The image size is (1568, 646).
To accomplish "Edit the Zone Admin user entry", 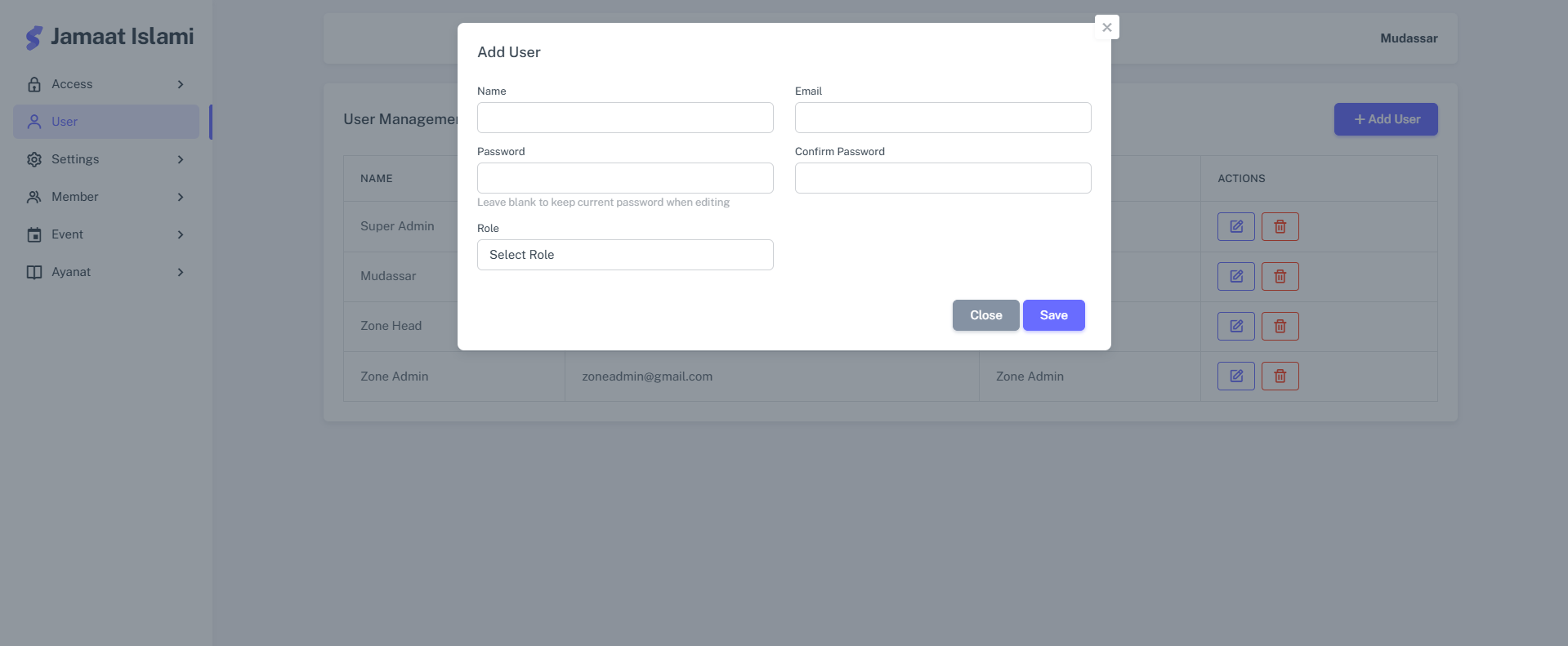I will [x=1235, y=376].
